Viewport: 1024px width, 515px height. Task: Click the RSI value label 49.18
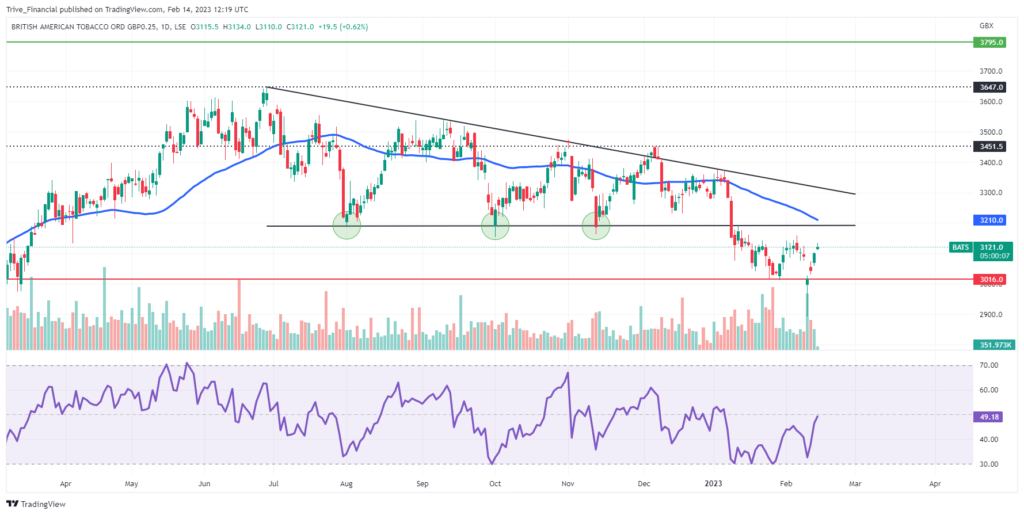(990, 416)
